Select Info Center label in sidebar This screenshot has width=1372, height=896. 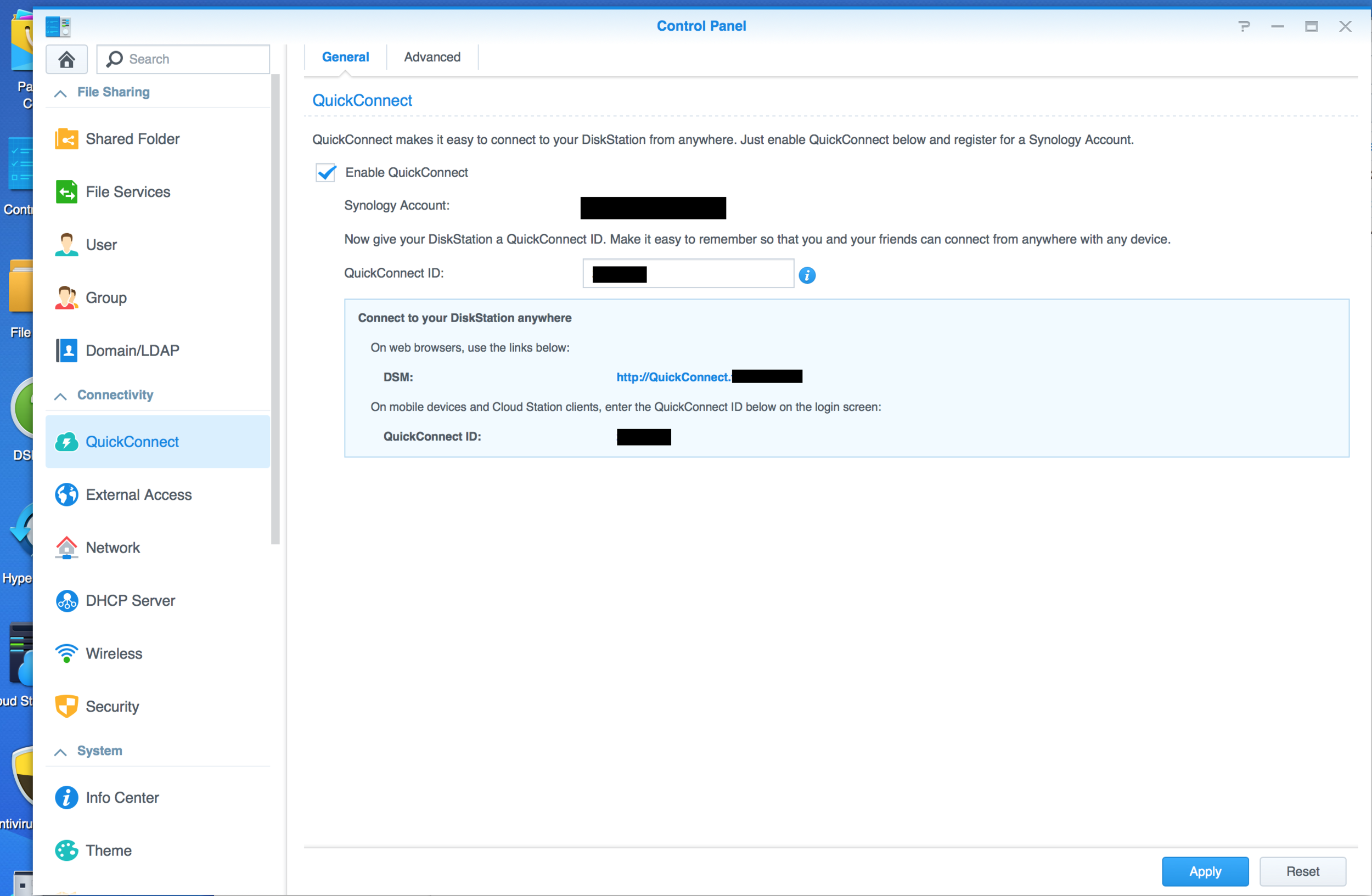(x=122, y=797)
